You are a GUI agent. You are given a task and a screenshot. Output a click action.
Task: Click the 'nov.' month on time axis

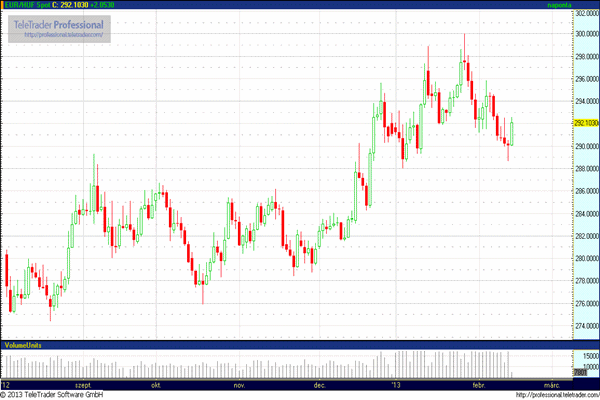(239, 384)
